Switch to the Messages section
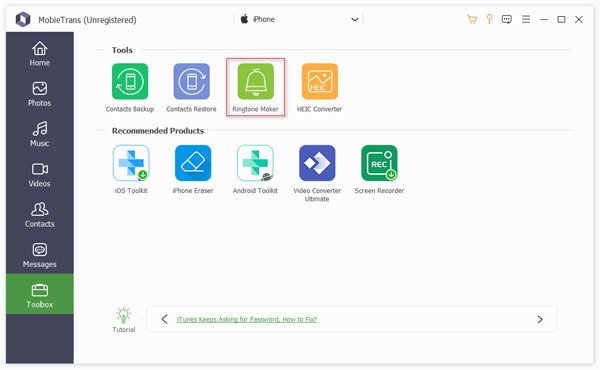This screenshot has height=370, width=600. 40,255
